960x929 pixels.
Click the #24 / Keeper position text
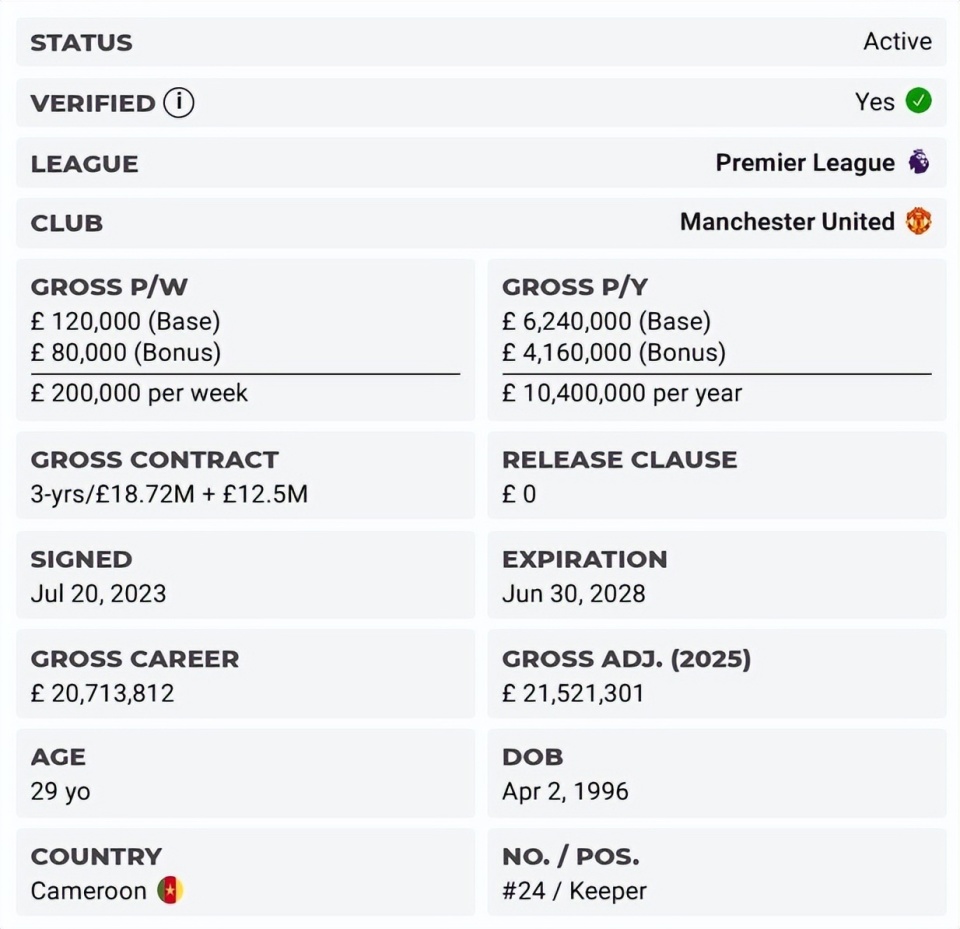click(574, 891)
